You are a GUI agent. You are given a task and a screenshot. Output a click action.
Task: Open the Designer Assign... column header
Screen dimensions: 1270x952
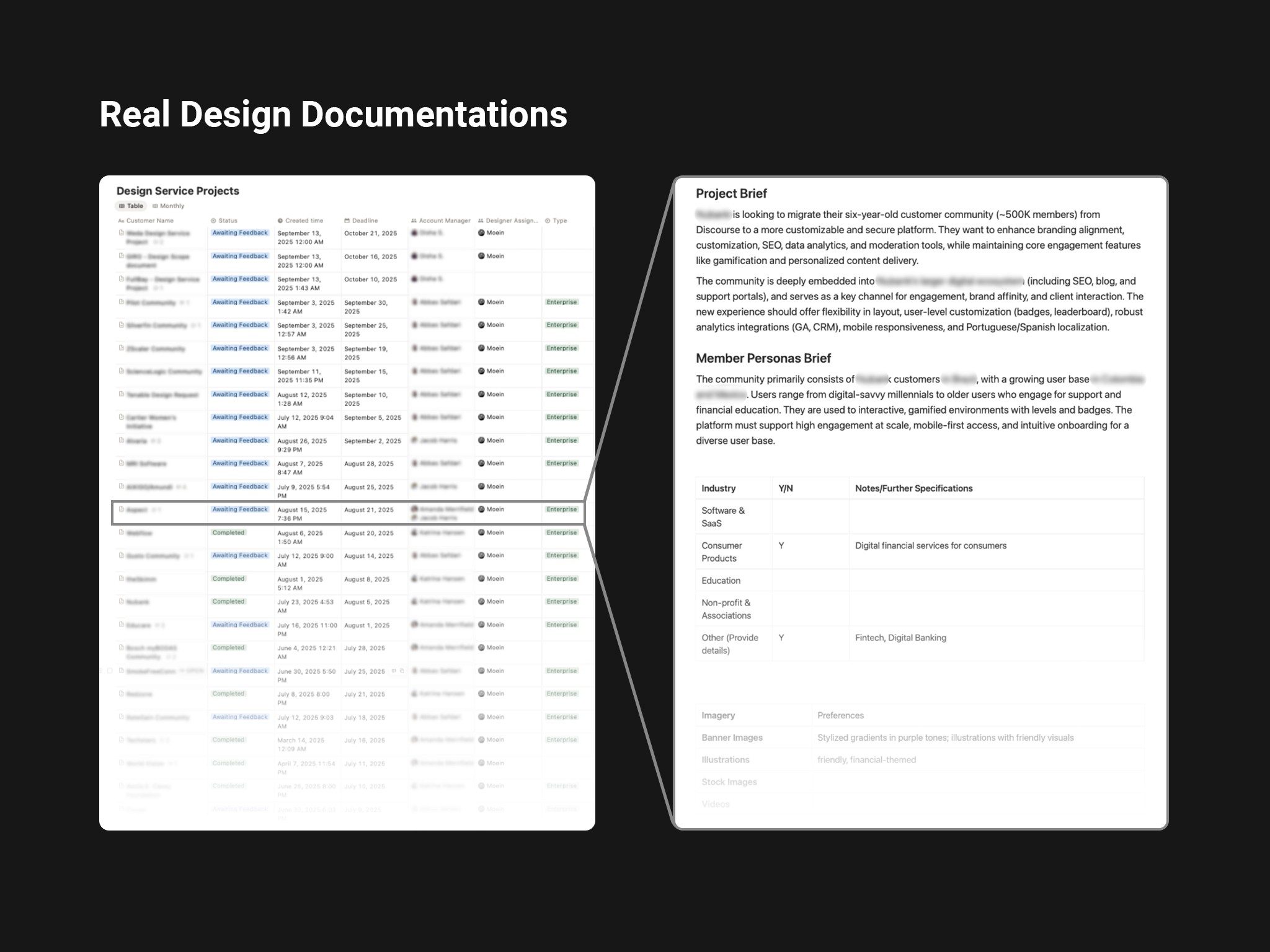click(508, 221)
